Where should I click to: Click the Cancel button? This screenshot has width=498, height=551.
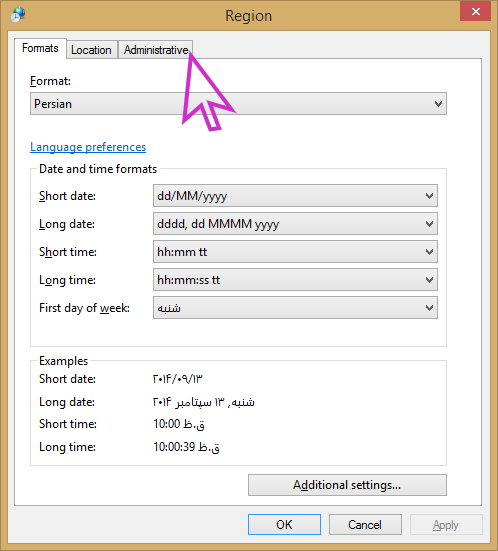coord(365,525)
